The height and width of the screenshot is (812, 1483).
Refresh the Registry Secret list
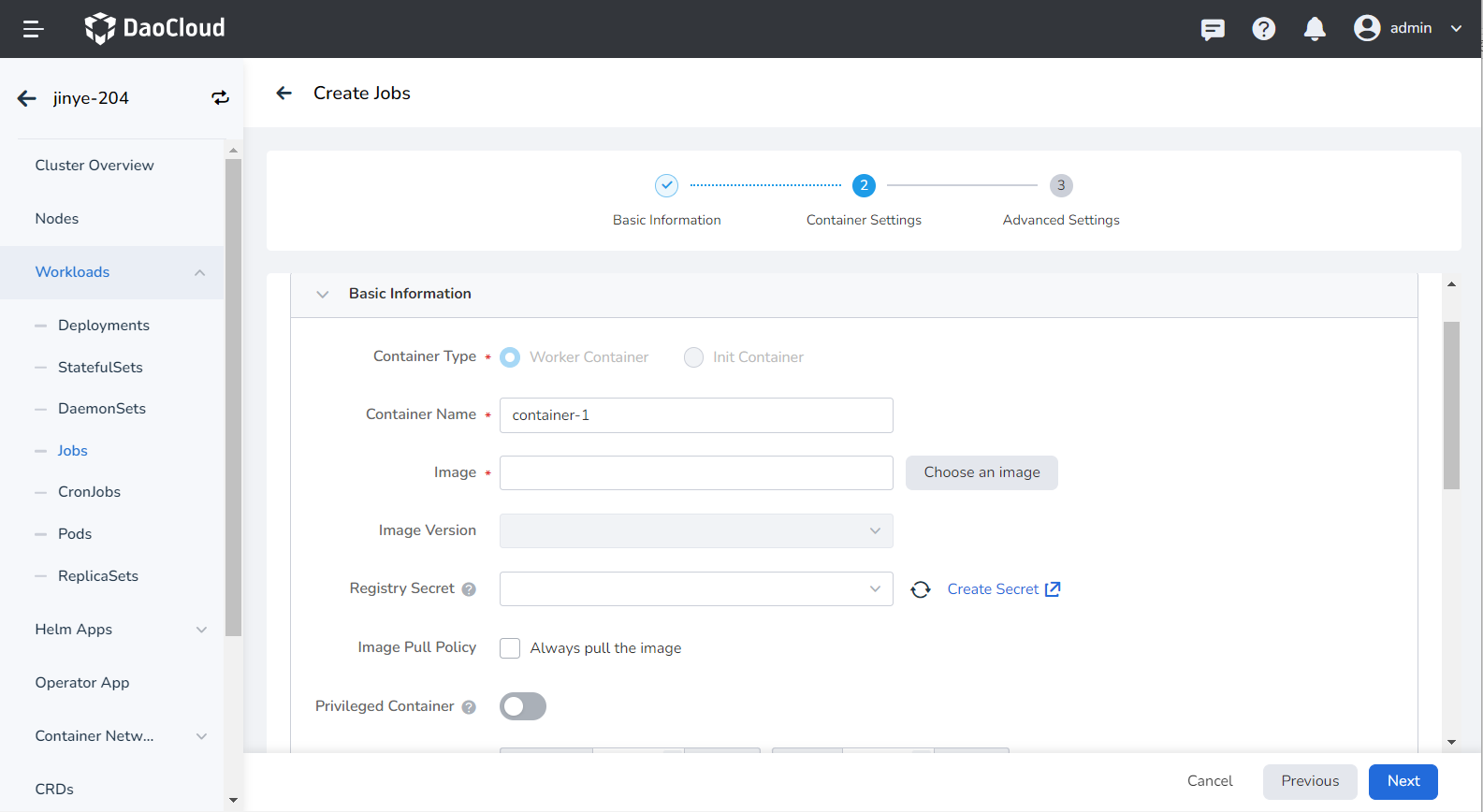coord(921,589)
